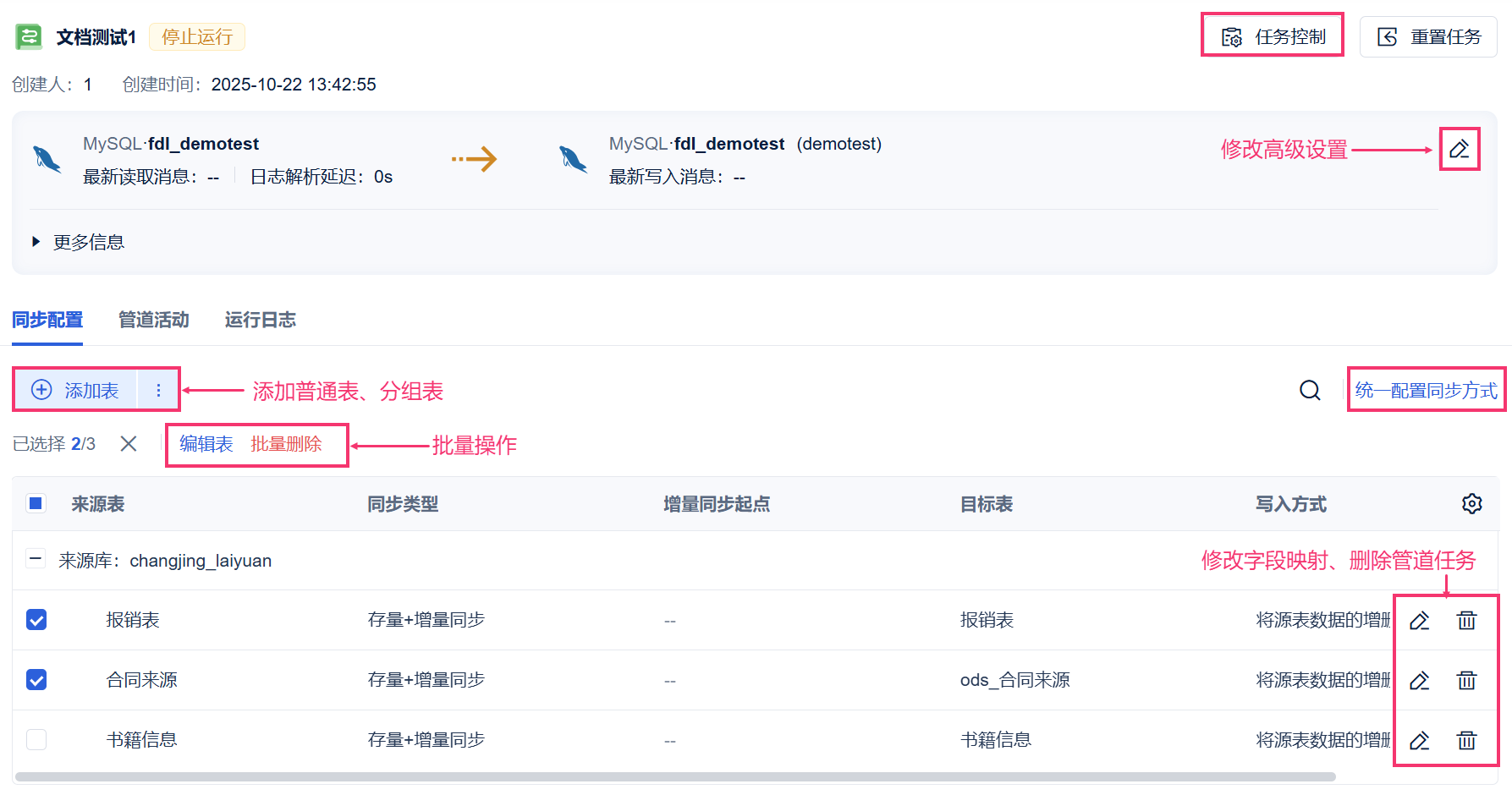Image resolution: width=1512 pixels, height=795 pixels.
Task: Open the column settings gear icon
Action: pos(1471,504)
